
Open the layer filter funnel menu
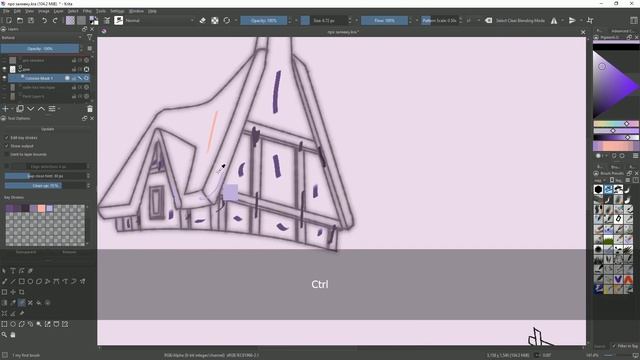[x=89, y=38]
